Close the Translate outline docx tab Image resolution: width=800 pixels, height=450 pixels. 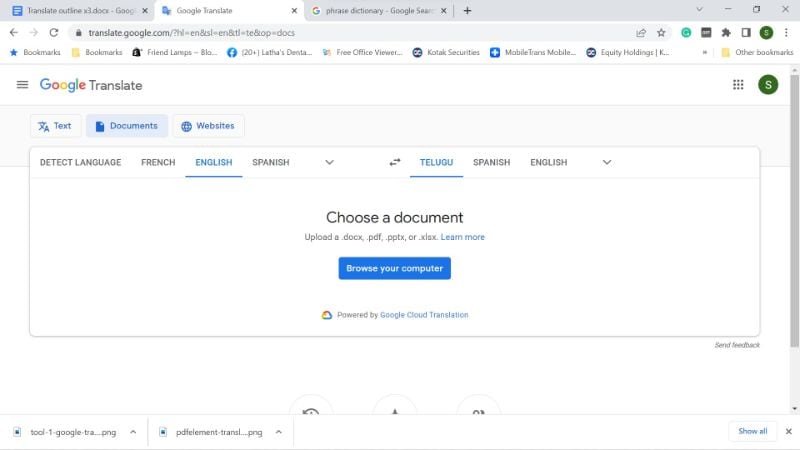point(145,11)
